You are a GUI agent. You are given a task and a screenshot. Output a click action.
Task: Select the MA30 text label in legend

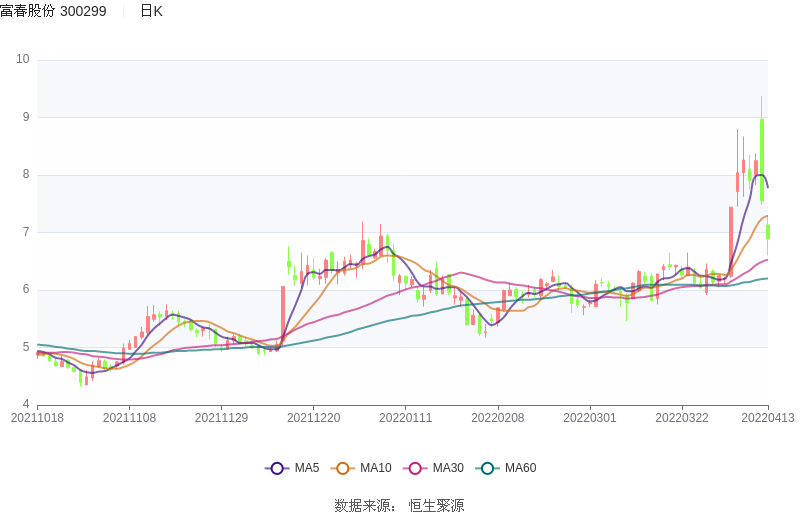pos(448,468)
